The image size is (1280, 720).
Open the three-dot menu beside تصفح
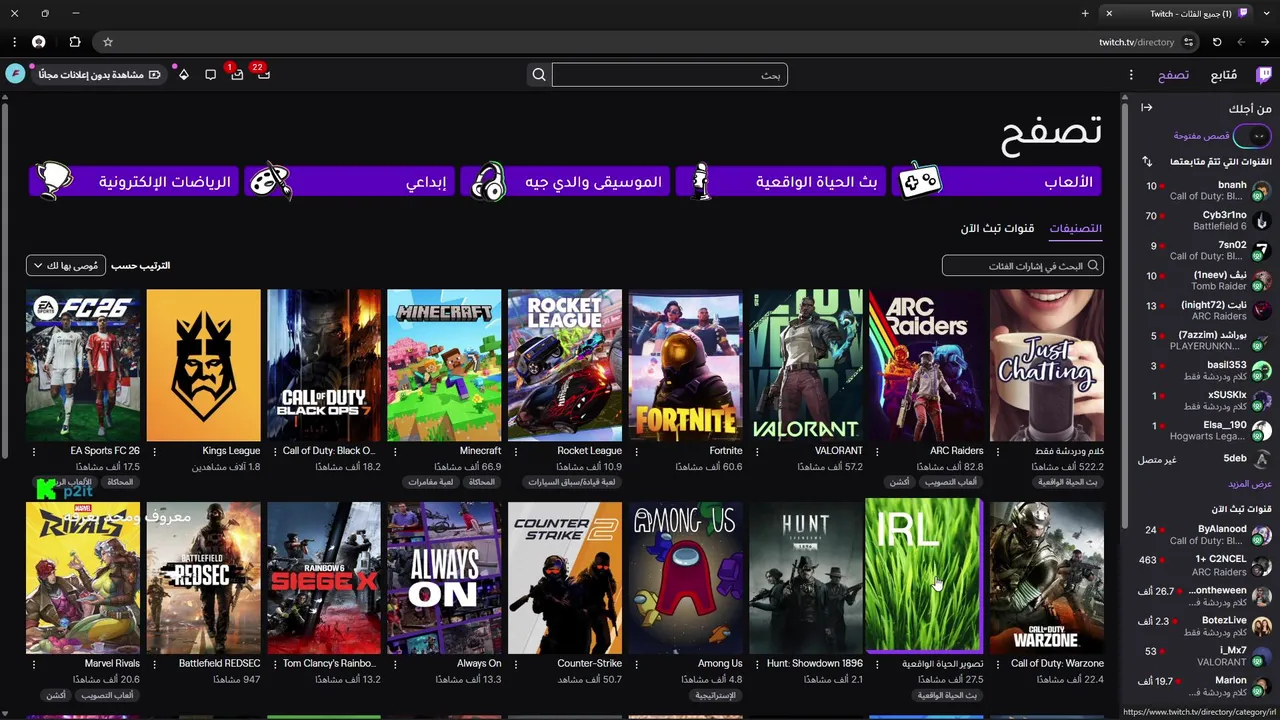1131,75
